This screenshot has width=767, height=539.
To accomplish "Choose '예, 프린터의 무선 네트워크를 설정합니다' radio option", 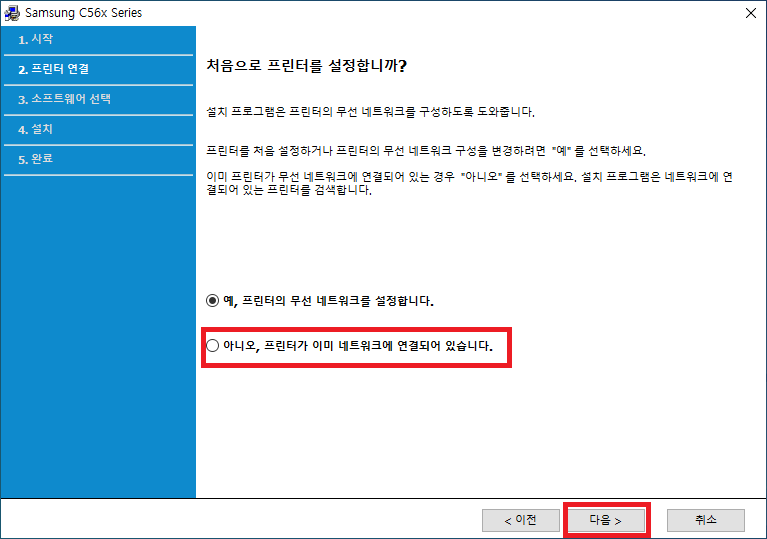I will point(211,300).
